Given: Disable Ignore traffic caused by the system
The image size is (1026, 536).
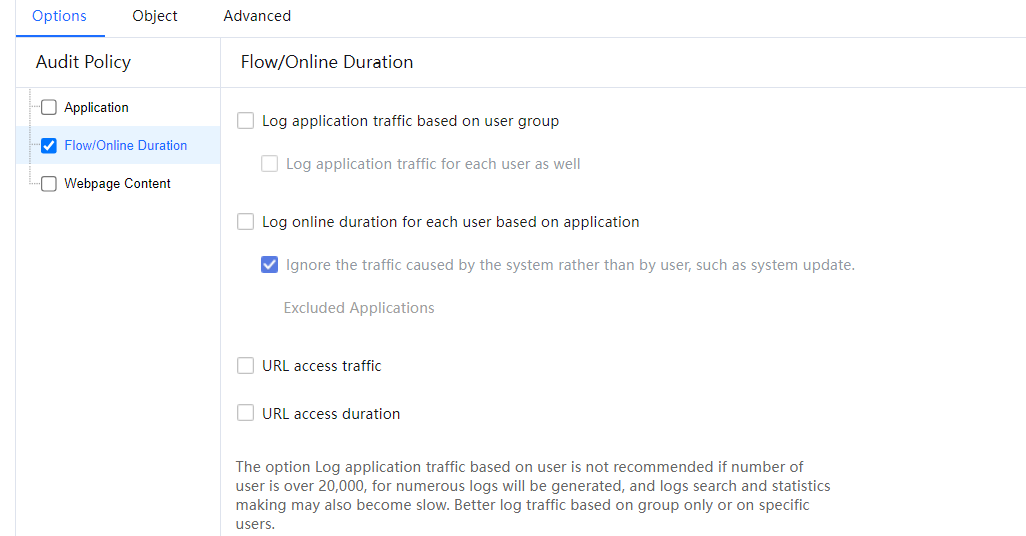Looking at the screenshot, I should point(270,265).
